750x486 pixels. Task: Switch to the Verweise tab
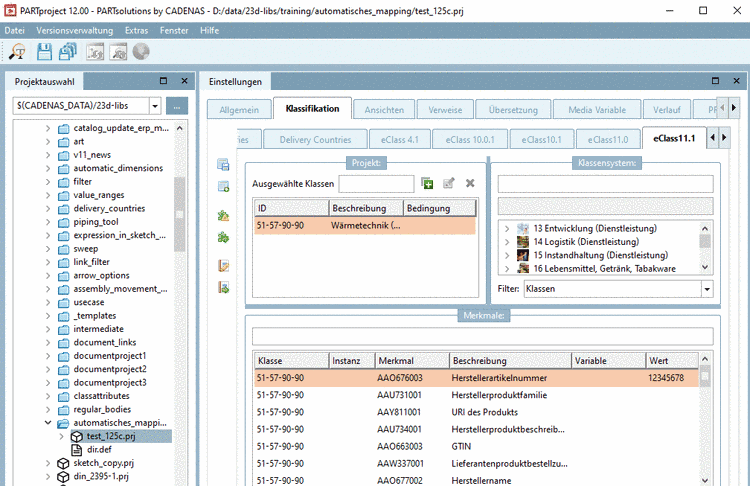[x=445, y=110]
